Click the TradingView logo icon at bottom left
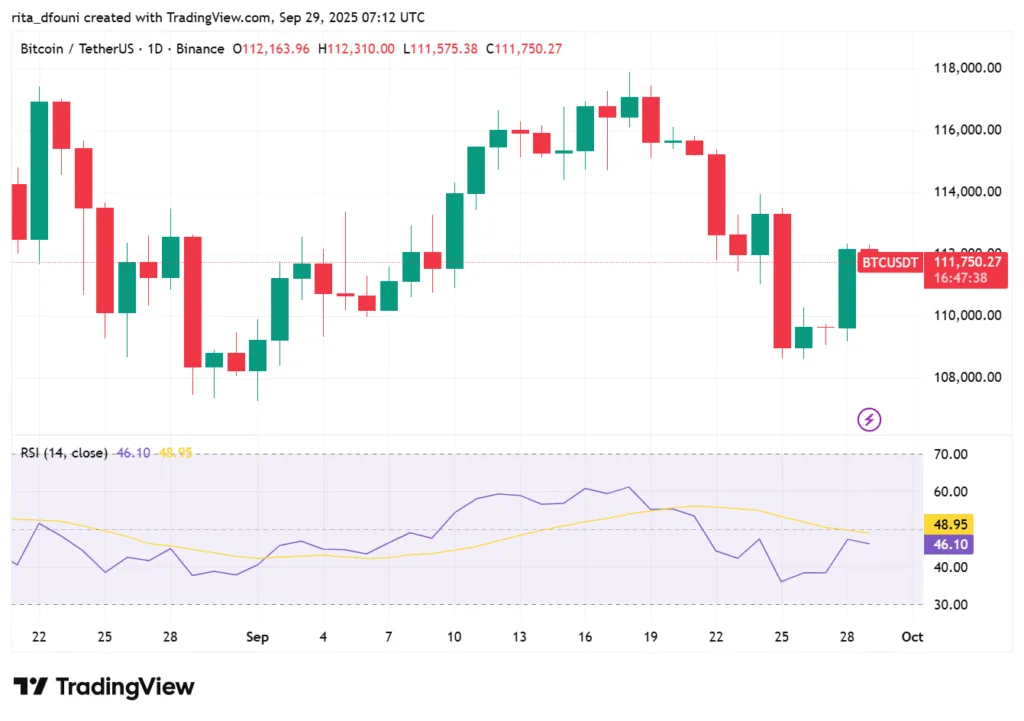 tap(30, 687)
